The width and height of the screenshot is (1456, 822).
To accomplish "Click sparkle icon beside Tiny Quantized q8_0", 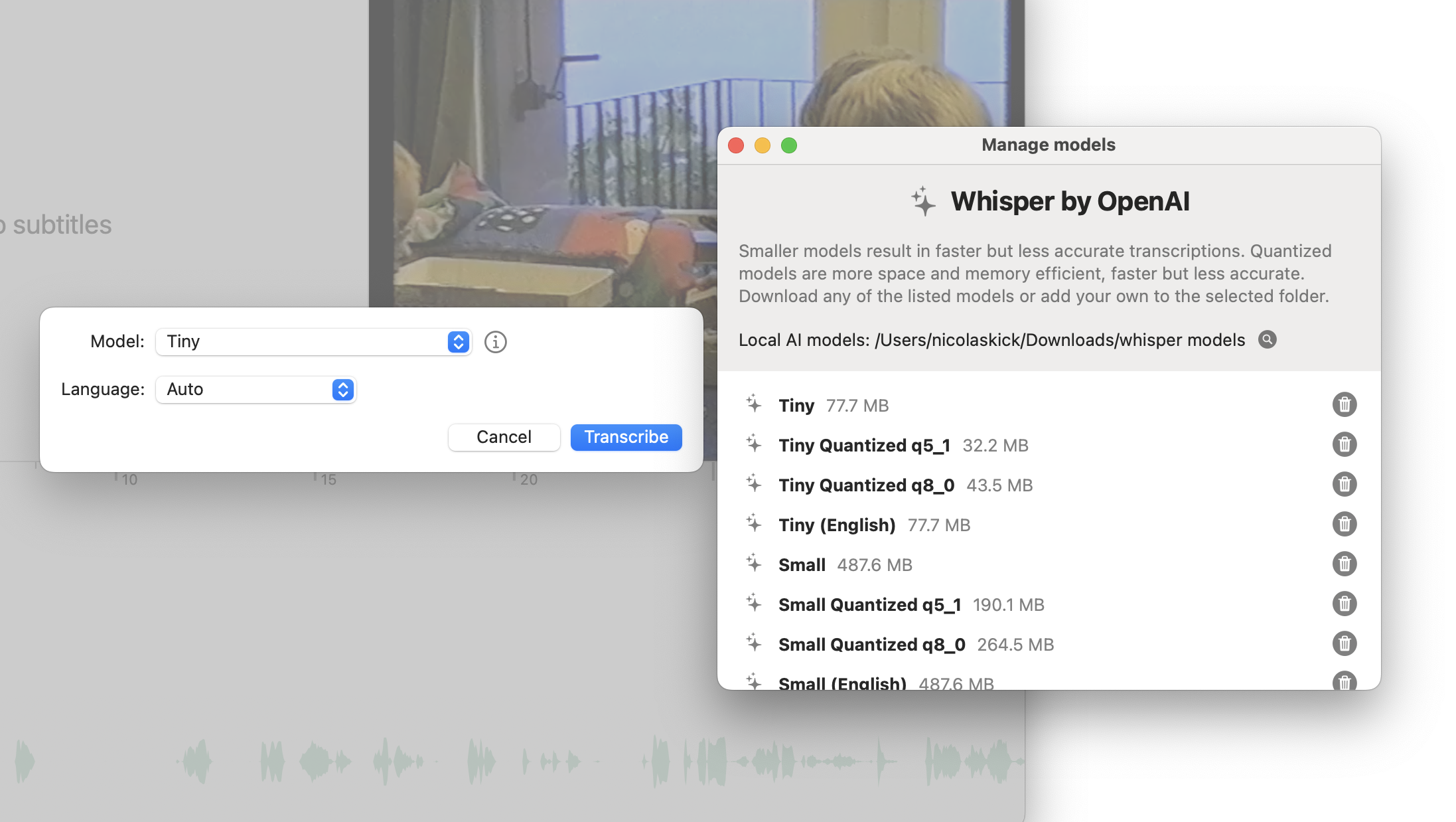I will point(753,483).
